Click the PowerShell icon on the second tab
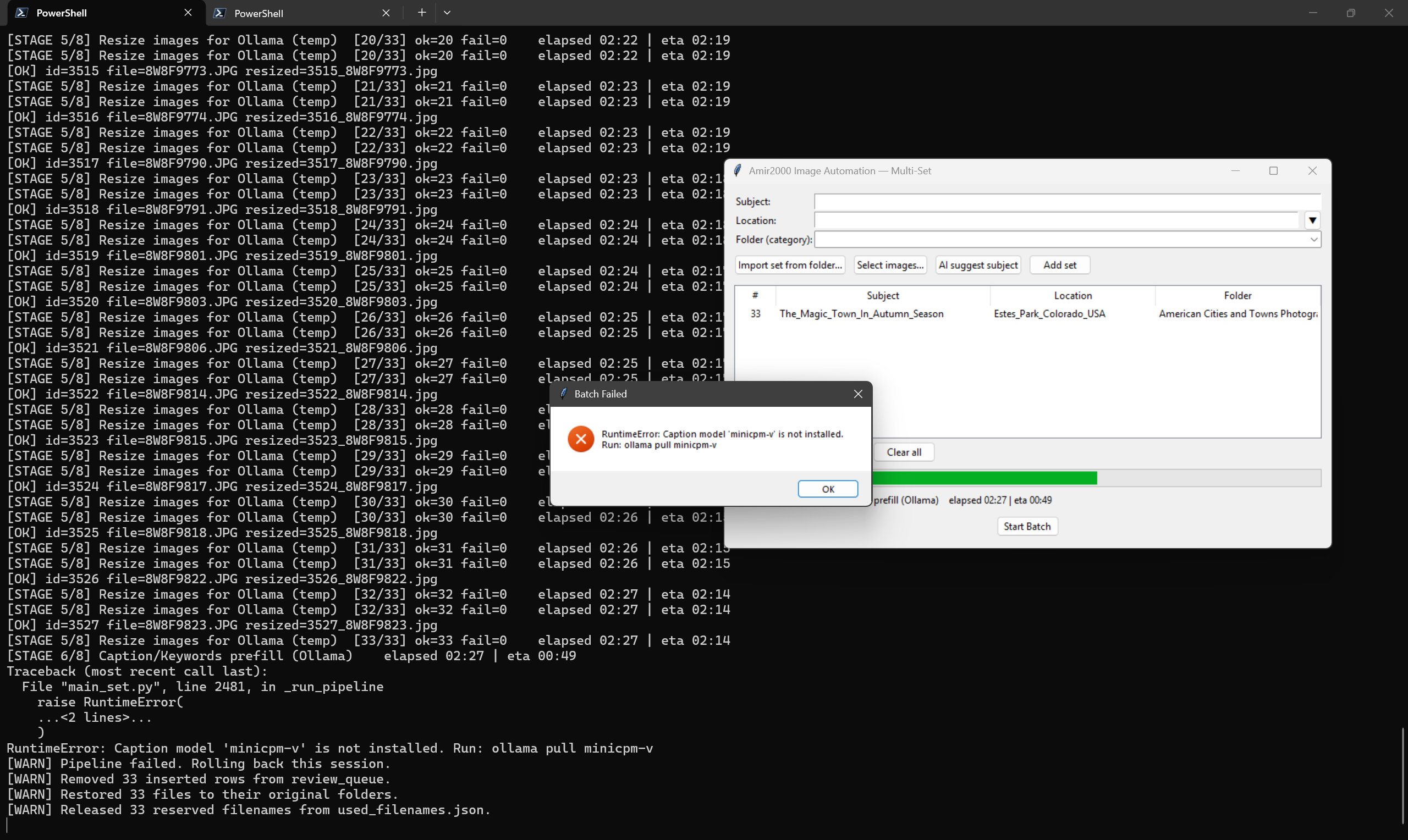 (219, 13)
